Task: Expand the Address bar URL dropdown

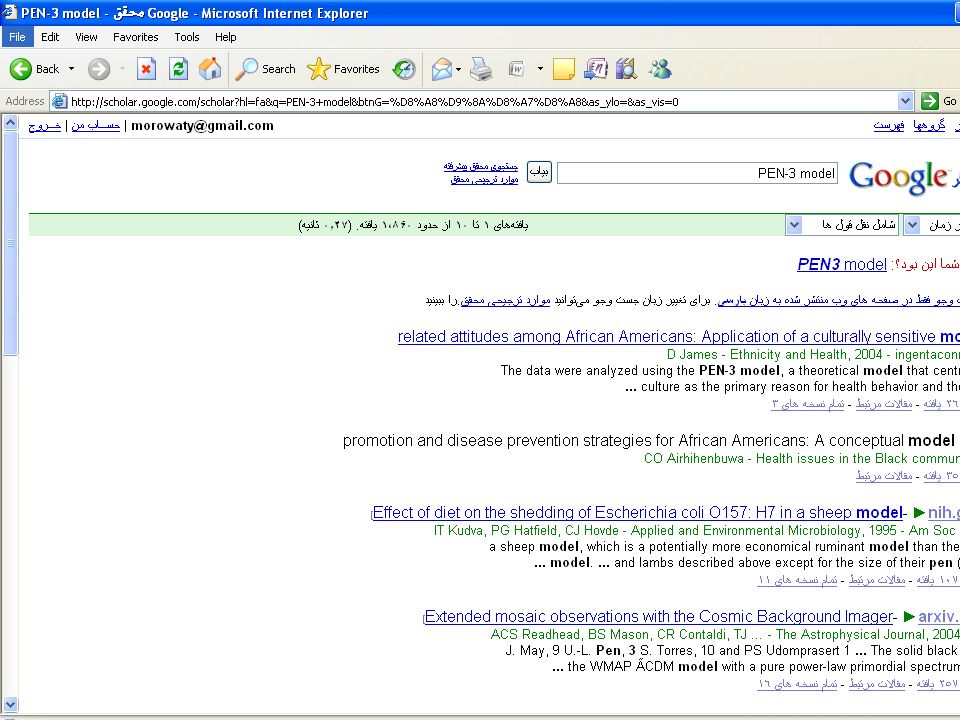Action: point(906,101)
